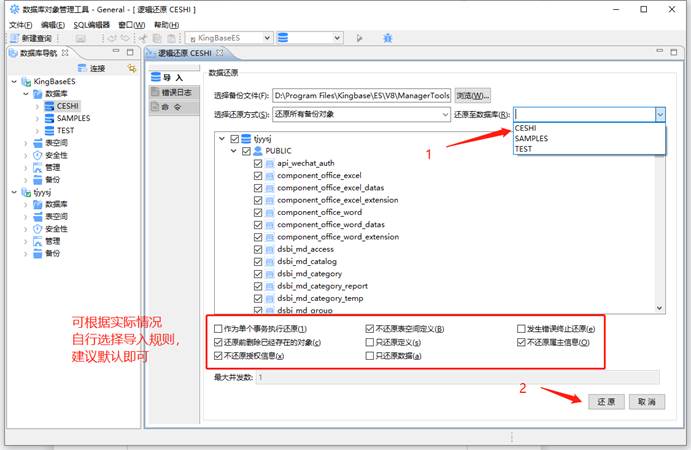Image resolution: width=691 pixels, height=450 pixels.
Task: Click the redo arrow in the toolbar
Action: 126,38
